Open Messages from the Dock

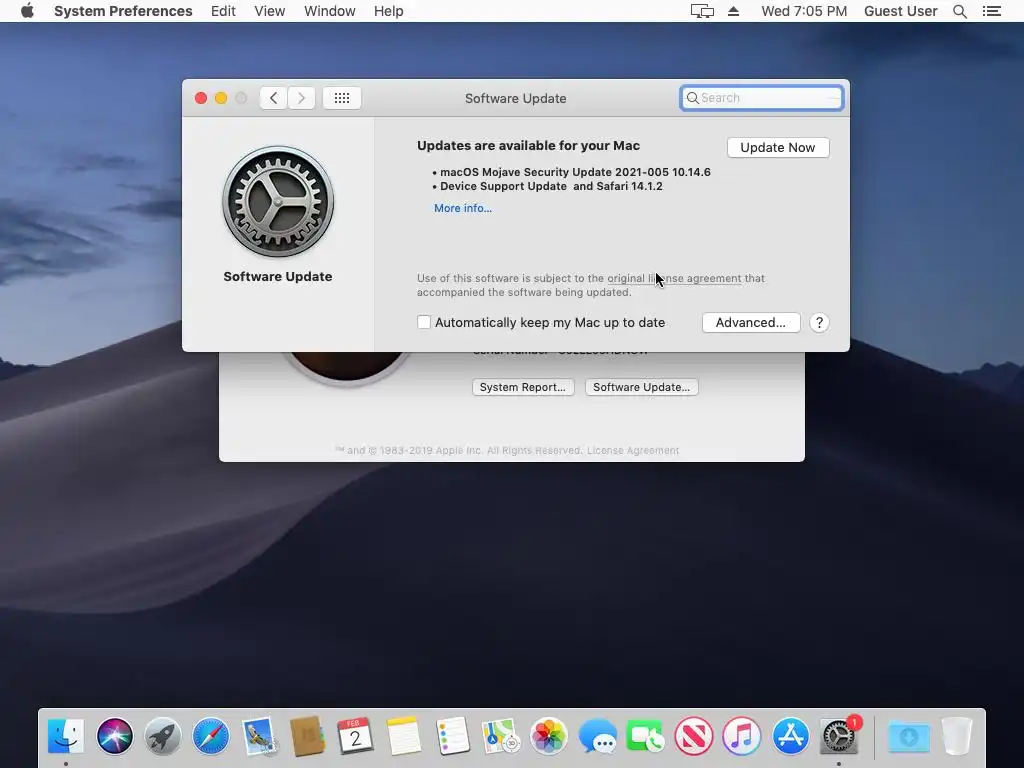pyautogui.click(x=597, y=736)
